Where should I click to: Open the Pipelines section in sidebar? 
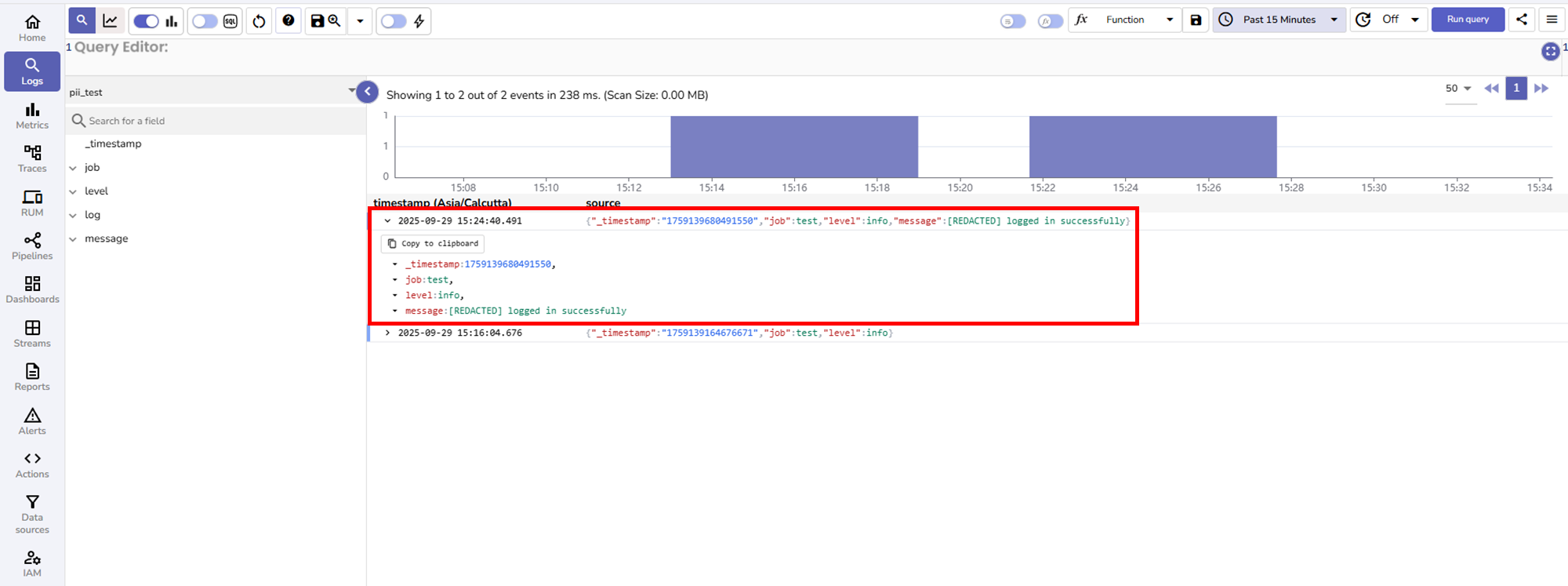[32, 246]
